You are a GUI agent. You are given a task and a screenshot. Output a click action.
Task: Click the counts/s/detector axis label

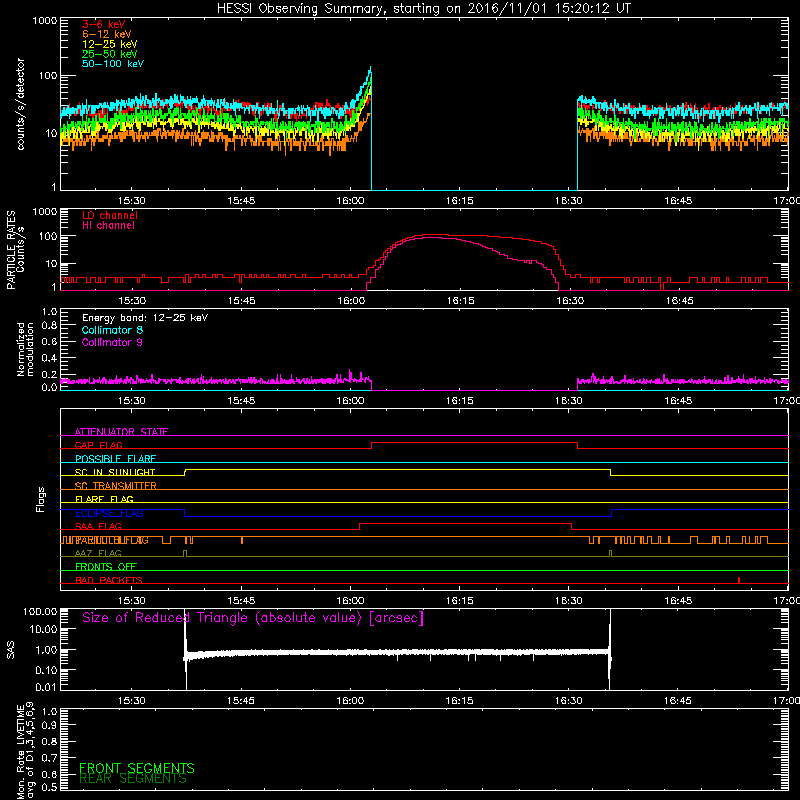tap(21, 104)
